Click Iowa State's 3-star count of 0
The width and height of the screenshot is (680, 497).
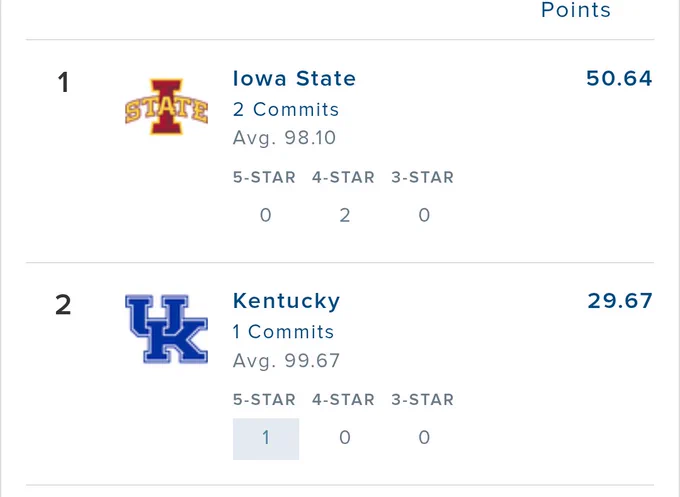pyautogui.click(x=424, y=215)
